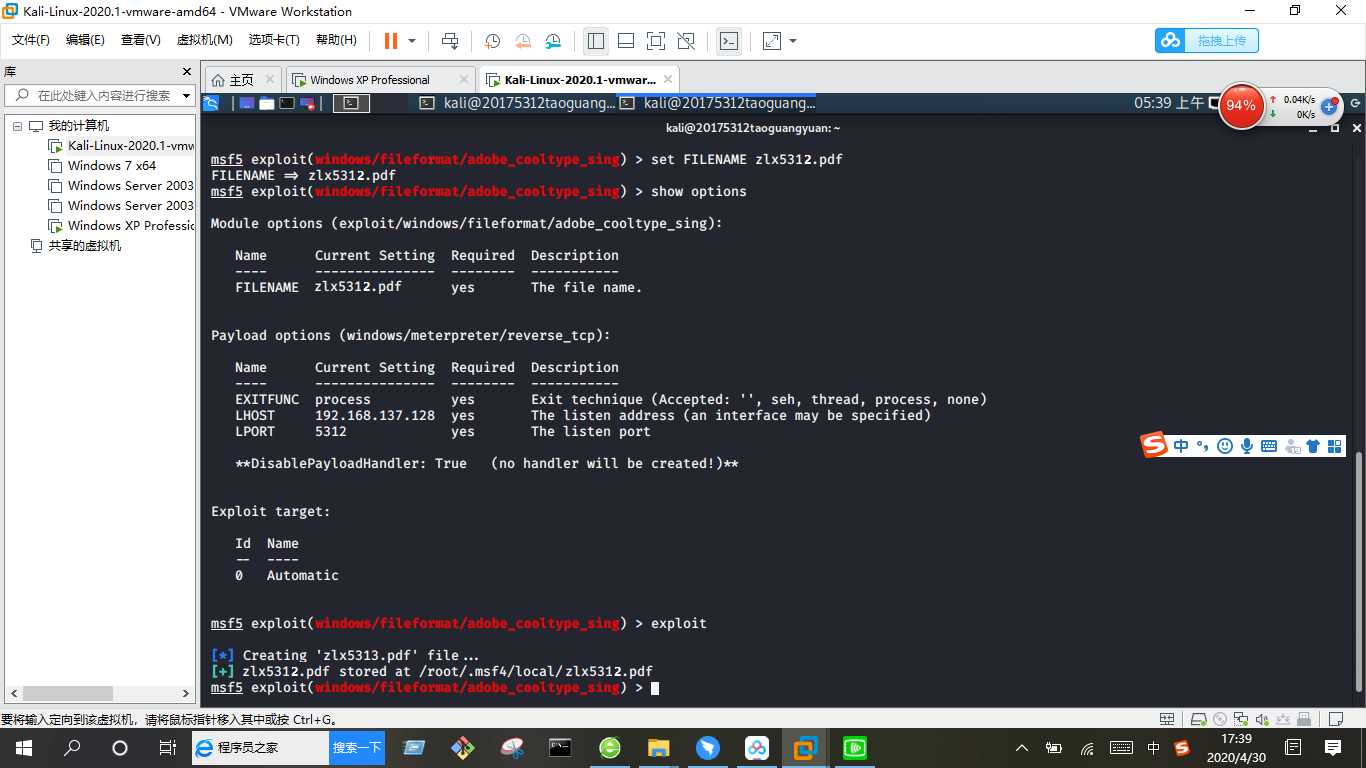Collapse the 我的计算机 tree node
The width and height of the screenshot is (1366, 768).
[16, 126]
